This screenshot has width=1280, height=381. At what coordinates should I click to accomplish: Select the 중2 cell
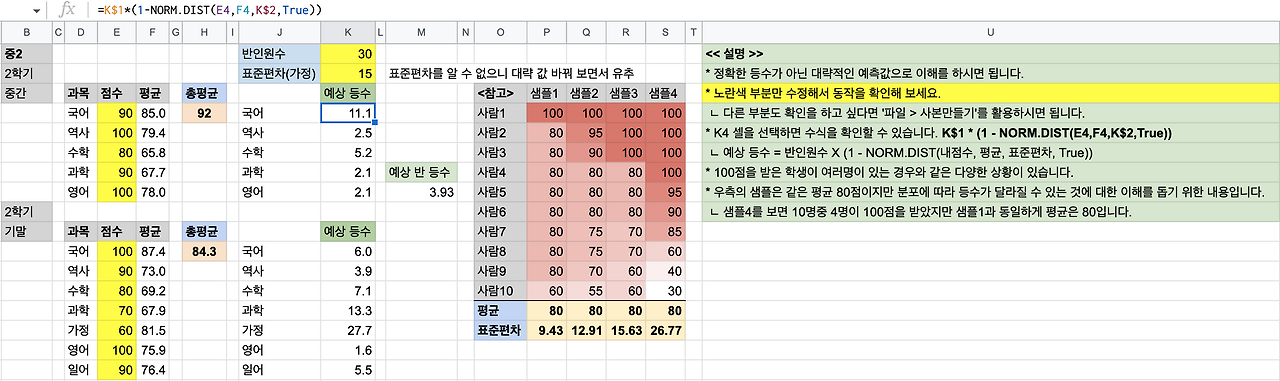pos(26,53)
